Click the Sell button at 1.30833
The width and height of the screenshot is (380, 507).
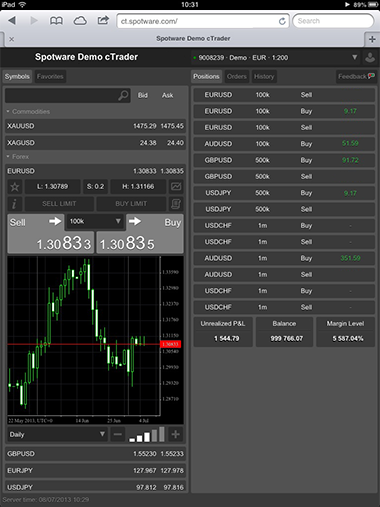coord(51,234)
